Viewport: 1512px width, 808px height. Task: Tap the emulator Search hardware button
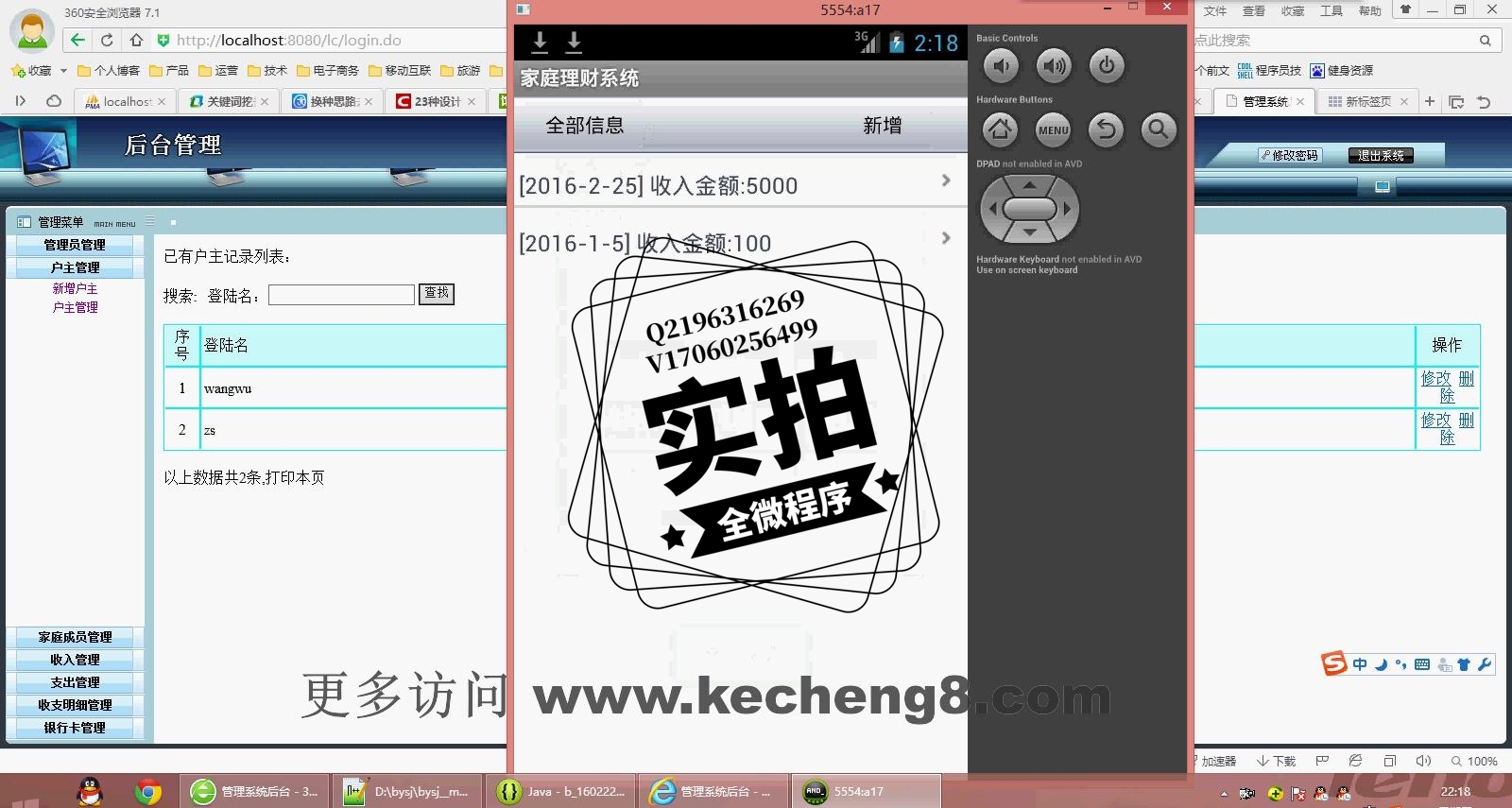point(1159,129)
